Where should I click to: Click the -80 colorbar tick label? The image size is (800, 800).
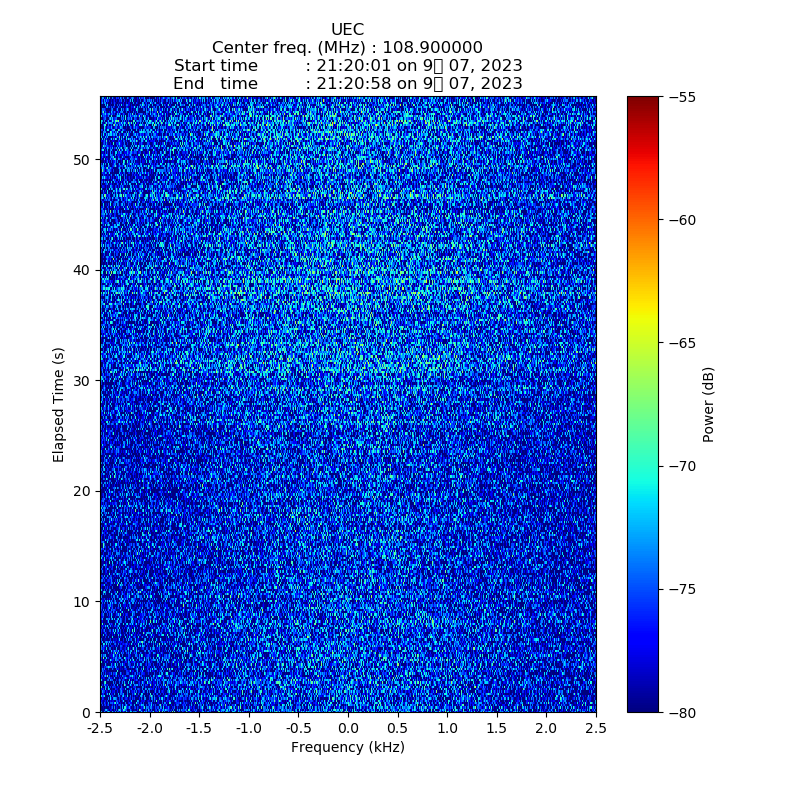pos(682,712)
